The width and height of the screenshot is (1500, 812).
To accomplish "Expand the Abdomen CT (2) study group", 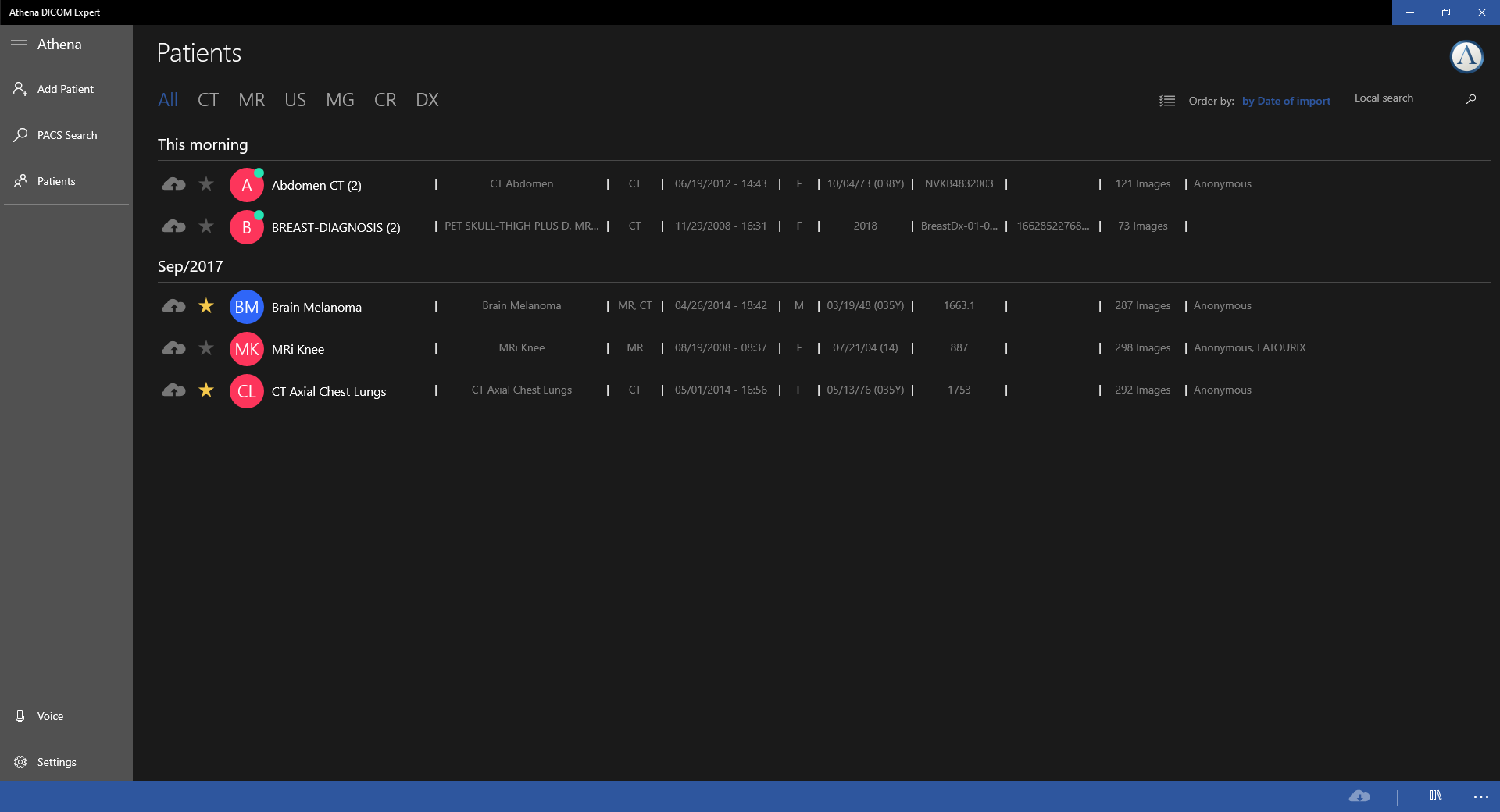I will tap(316, 185).
